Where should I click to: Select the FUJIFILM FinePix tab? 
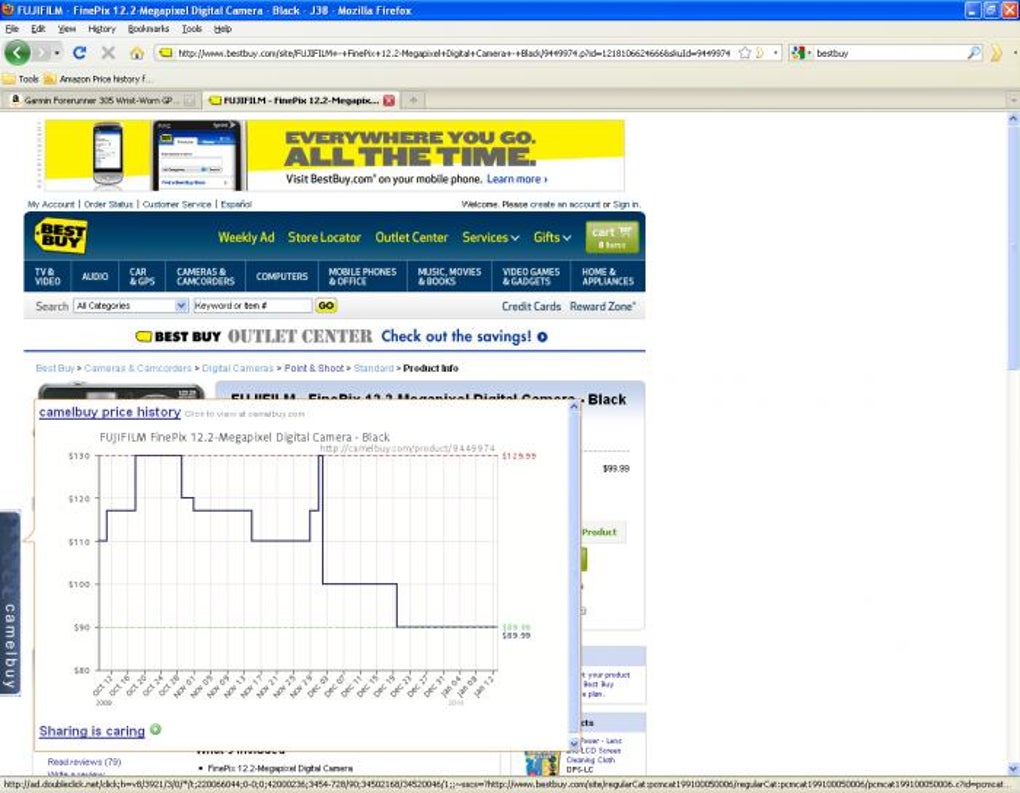pyautogui.click(x=301, y=100)
